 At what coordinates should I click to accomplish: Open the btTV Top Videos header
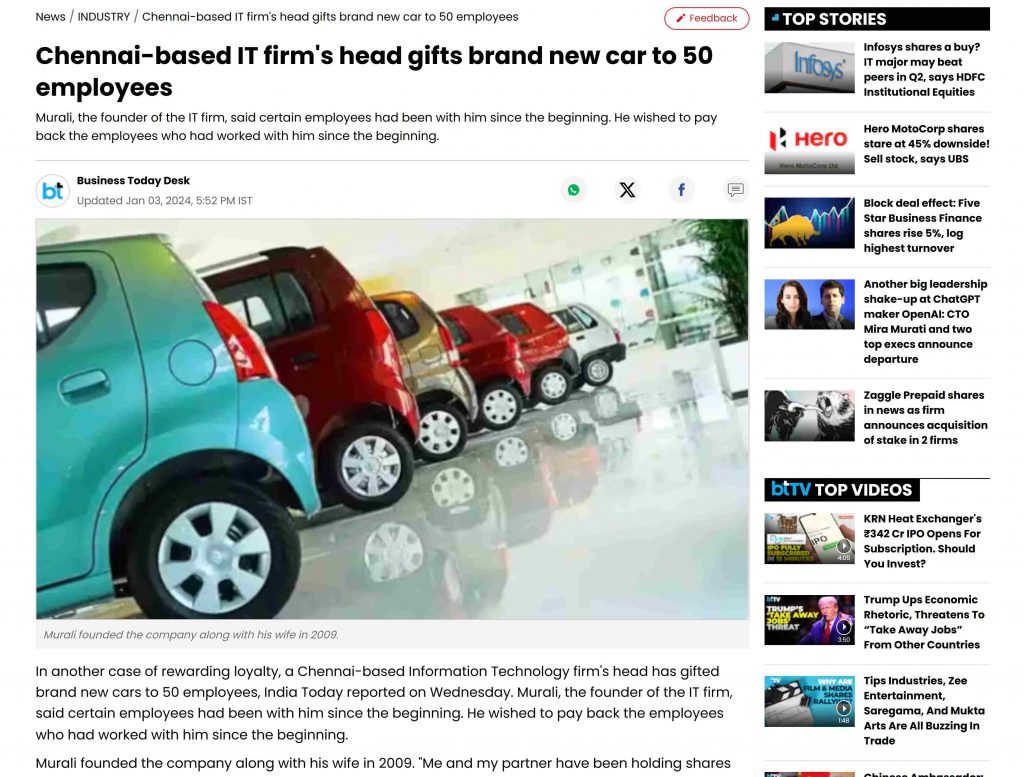pyautogui.click(x=842, y=490)
